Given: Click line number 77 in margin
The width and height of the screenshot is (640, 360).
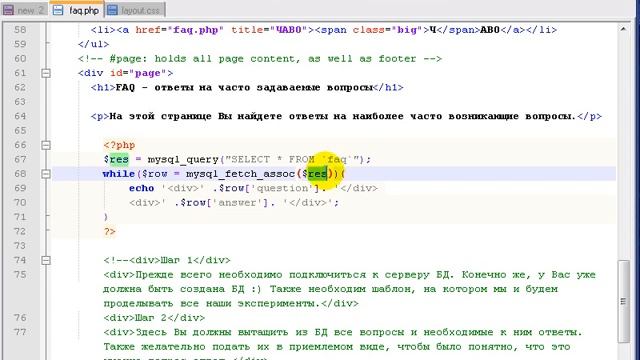Looking at the screenshot, I should pos(20,332).
